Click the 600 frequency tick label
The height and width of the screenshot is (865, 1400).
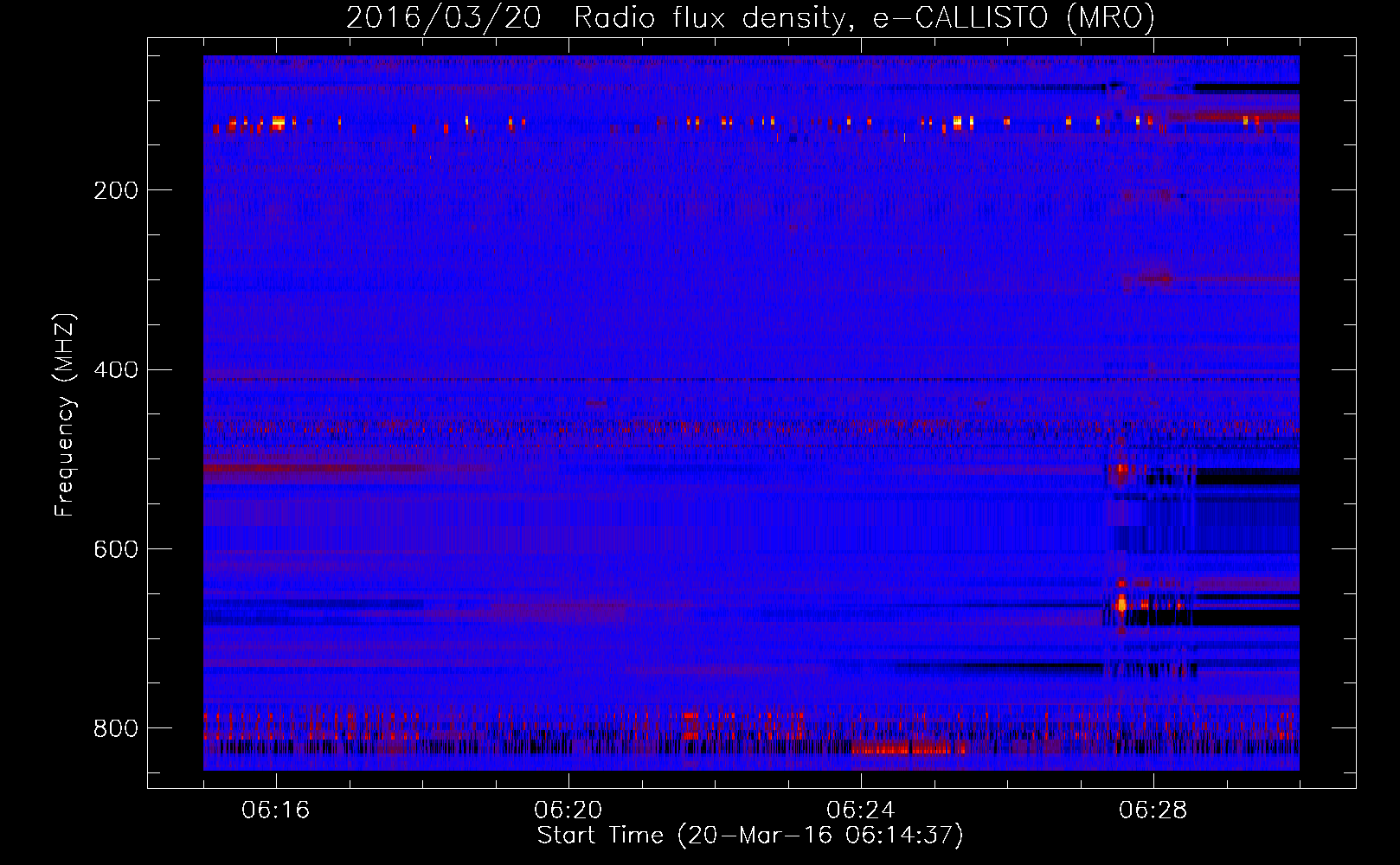pyautogui.click(x=116, y=549)
